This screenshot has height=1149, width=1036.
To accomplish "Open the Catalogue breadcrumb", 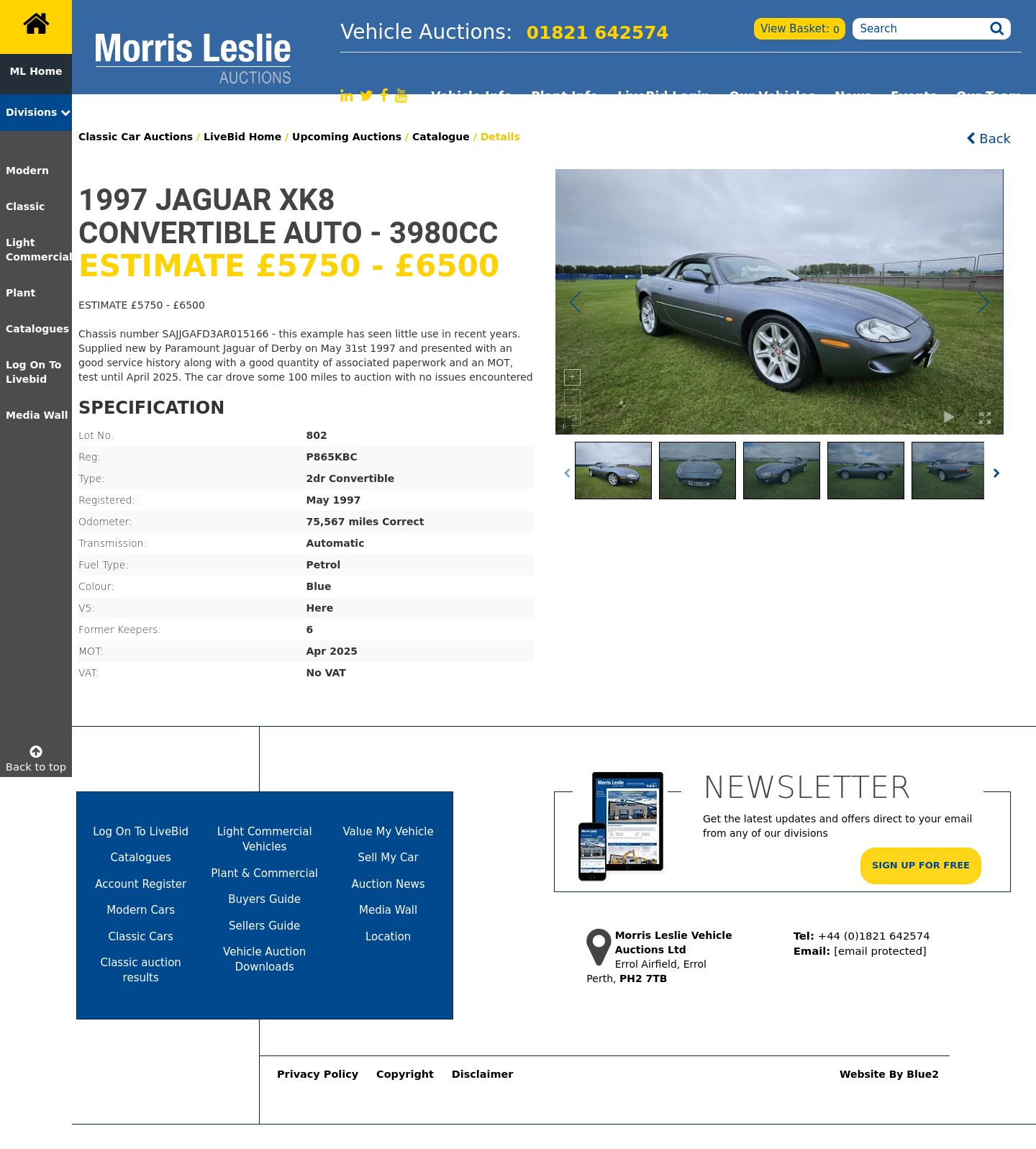I will coord(441,137).
